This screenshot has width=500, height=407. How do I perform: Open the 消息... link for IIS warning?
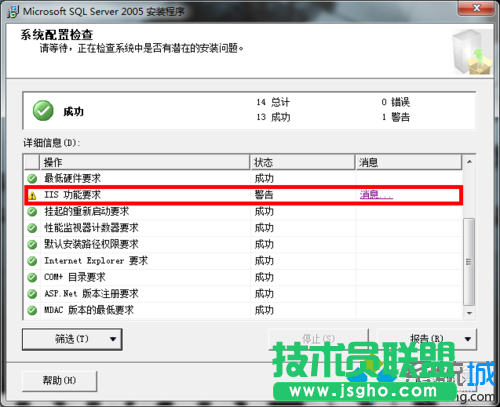tap(376, 195)
